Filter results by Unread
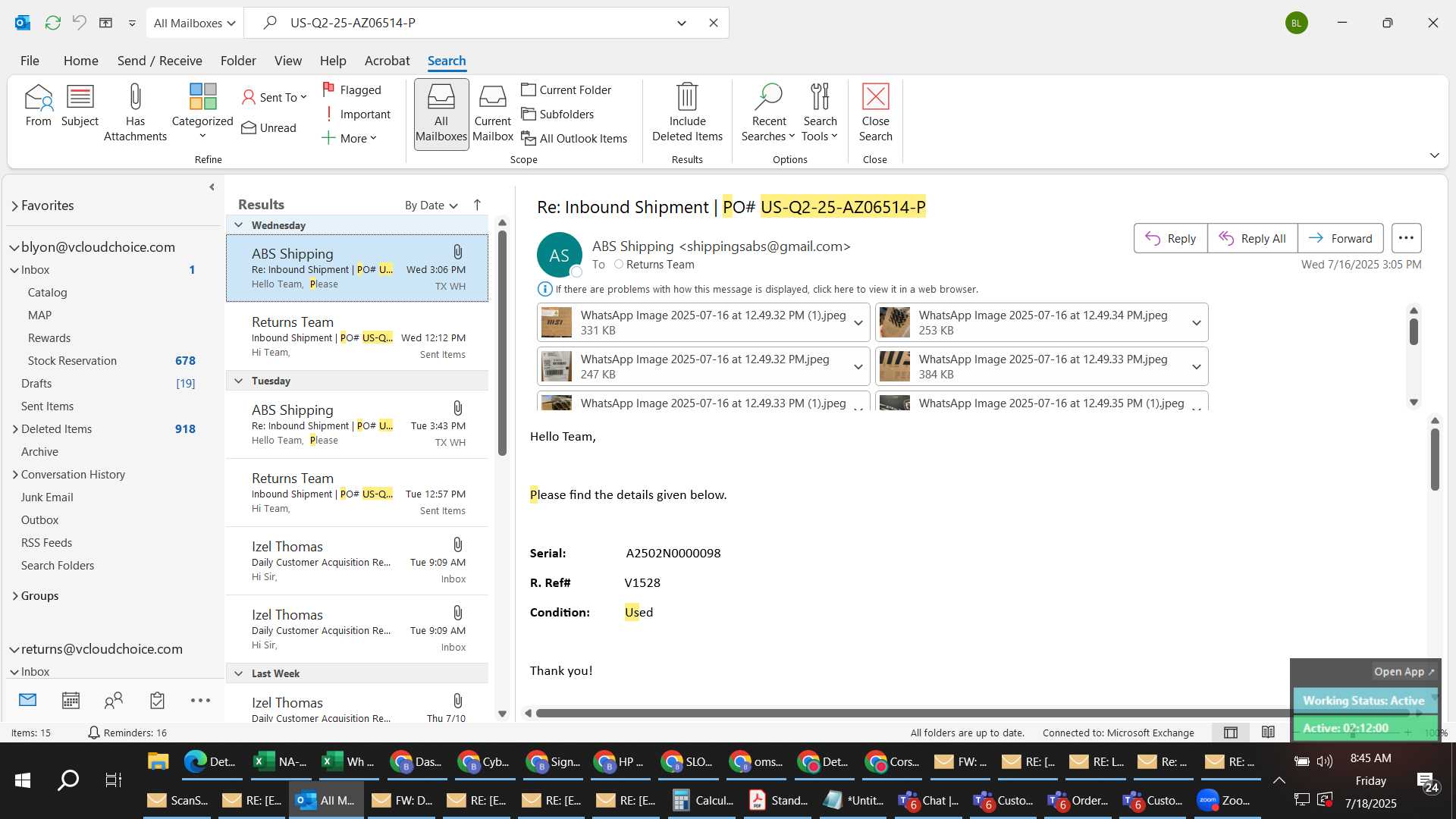The image size is (1456, 819). 269,127
